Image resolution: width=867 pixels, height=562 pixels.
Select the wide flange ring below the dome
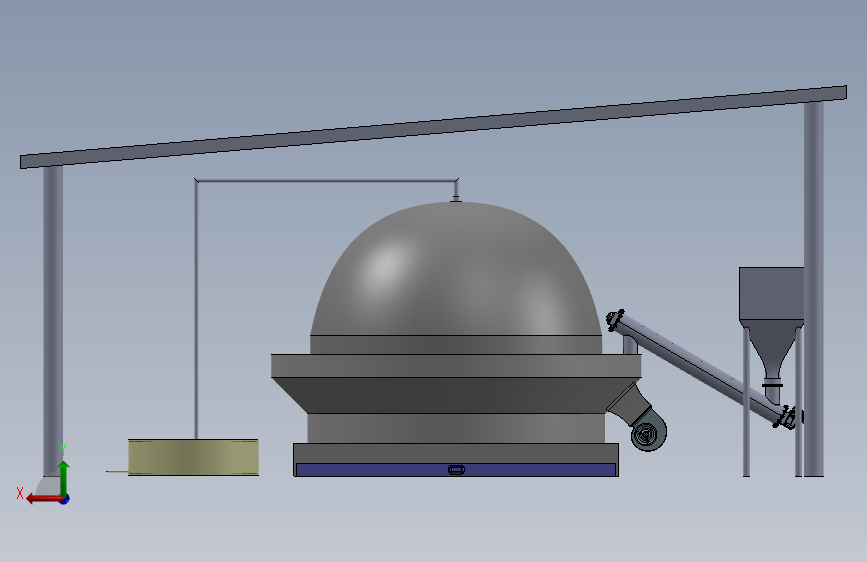click(x=456, y=366)
